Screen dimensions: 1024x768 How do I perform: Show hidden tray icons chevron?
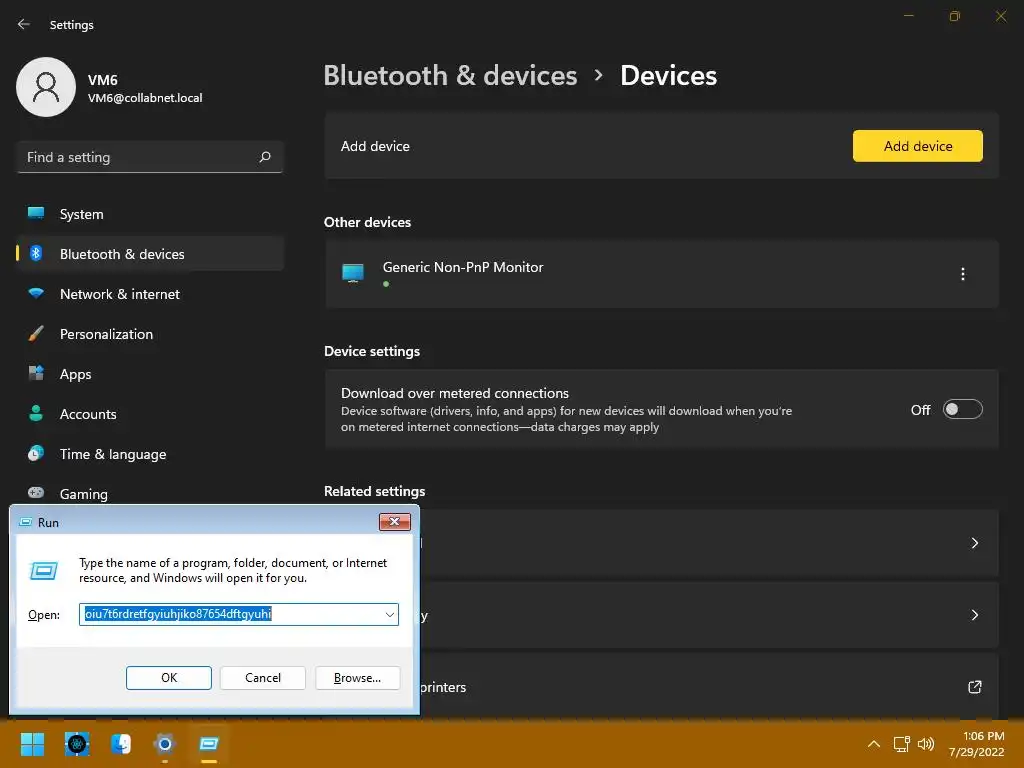coord(874,744)
